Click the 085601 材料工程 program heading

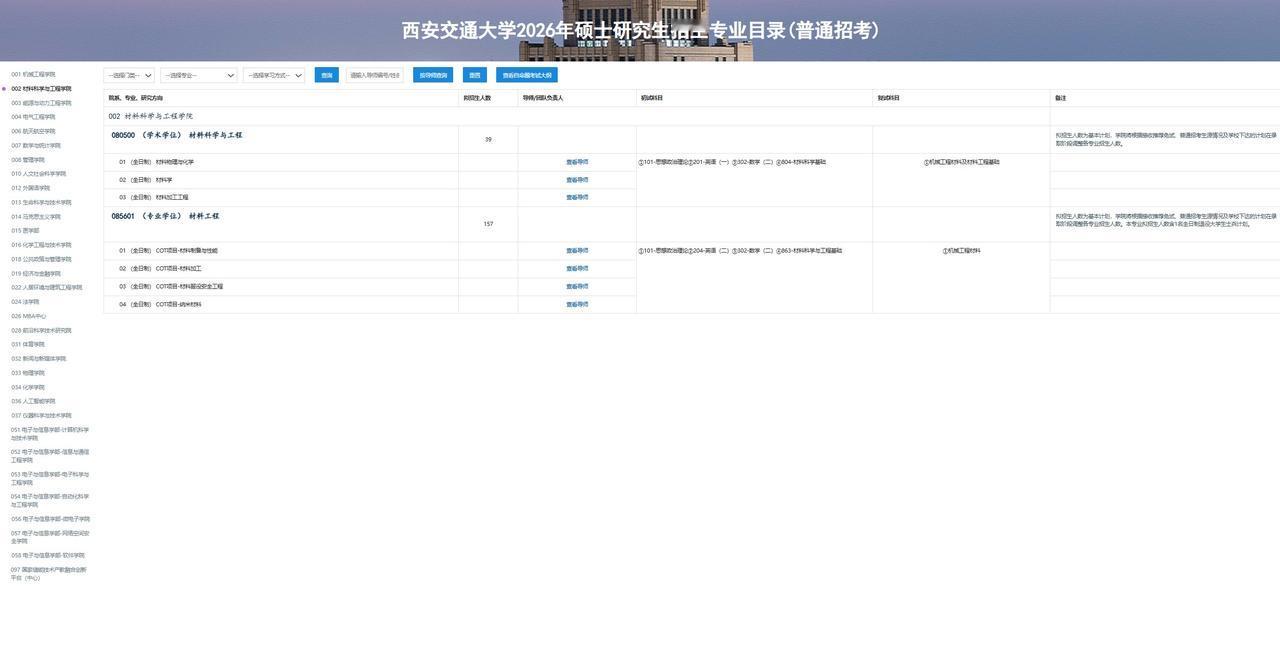click(165, 216)
